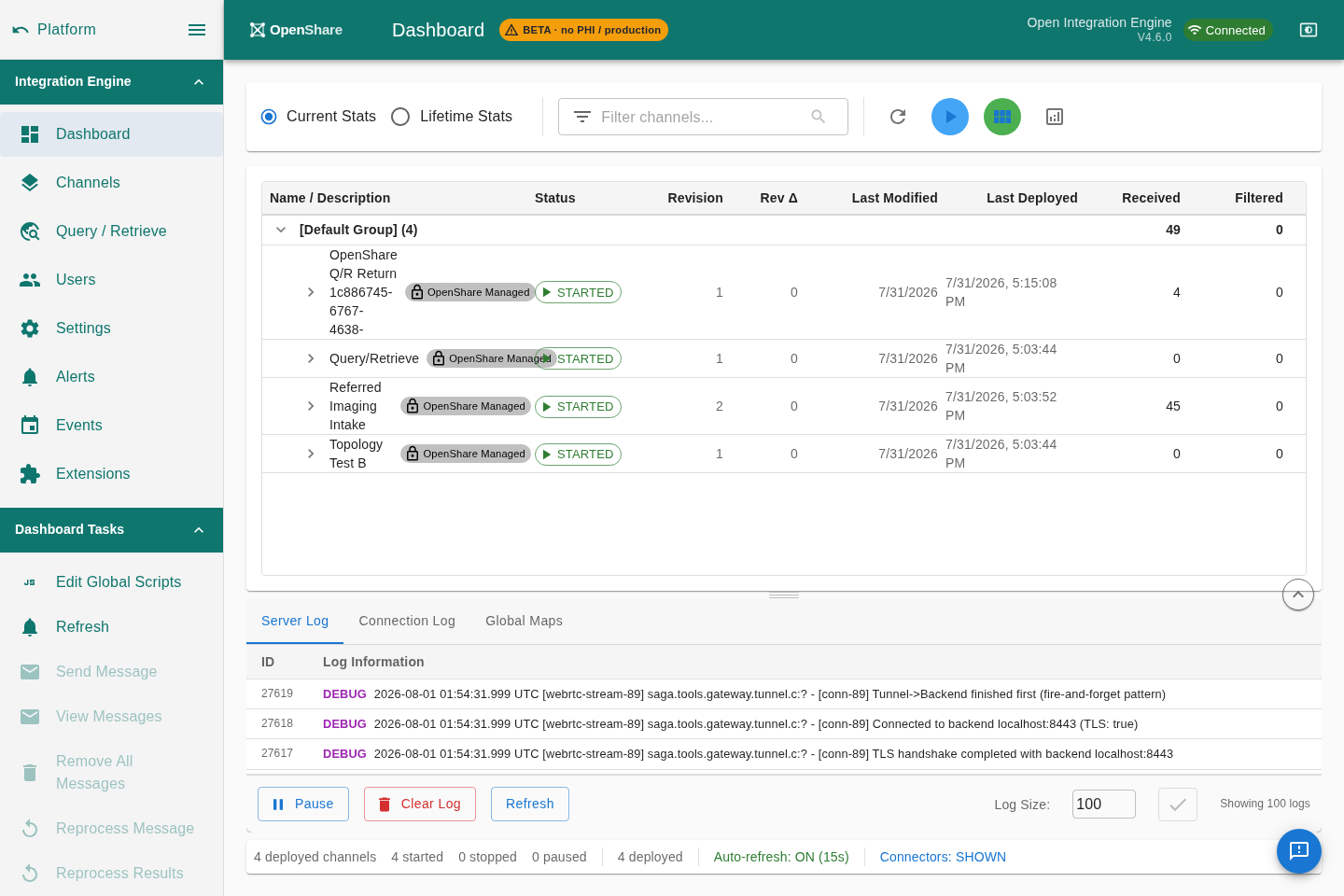Select the Lifetime Stats radio button

(x=400, y=117)
